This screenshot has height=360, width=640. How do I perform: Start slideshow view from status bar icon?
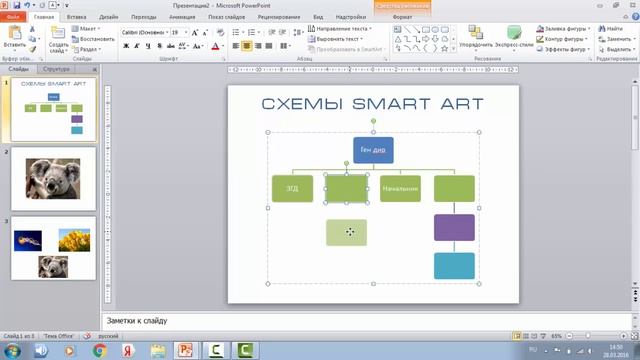543,336
